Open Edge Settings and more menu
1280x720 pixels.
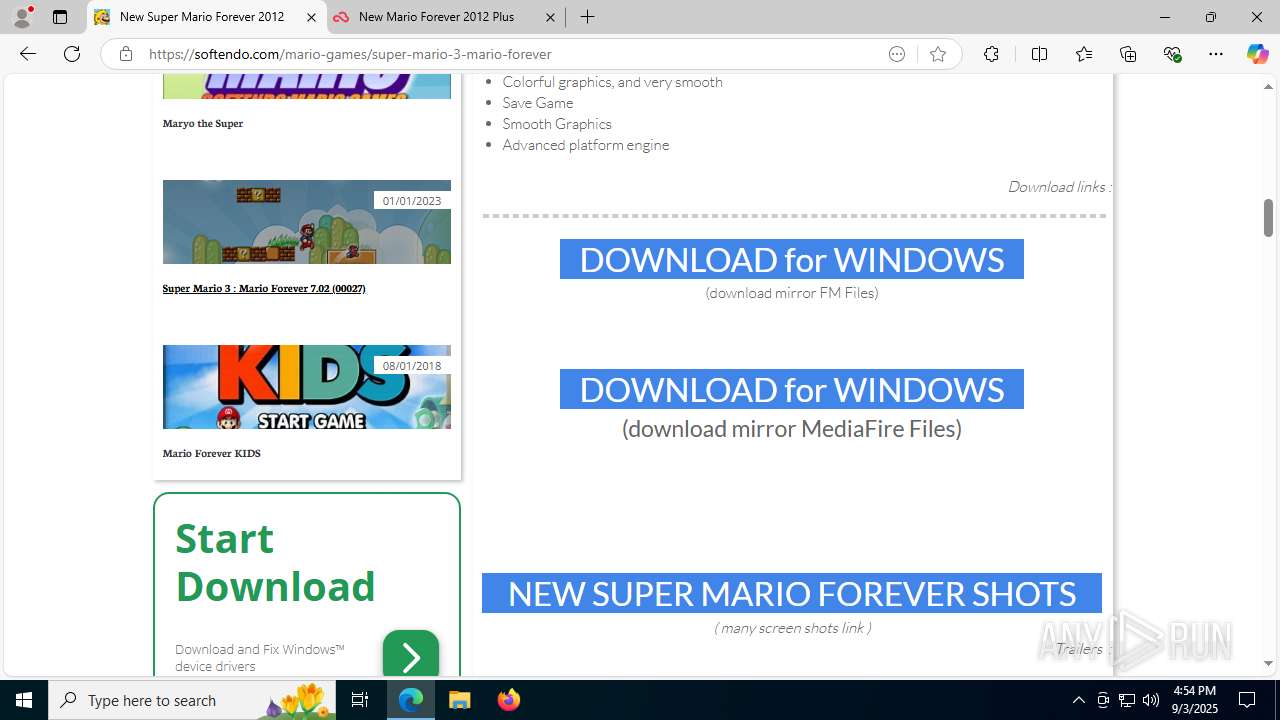tap(1216, 54)
